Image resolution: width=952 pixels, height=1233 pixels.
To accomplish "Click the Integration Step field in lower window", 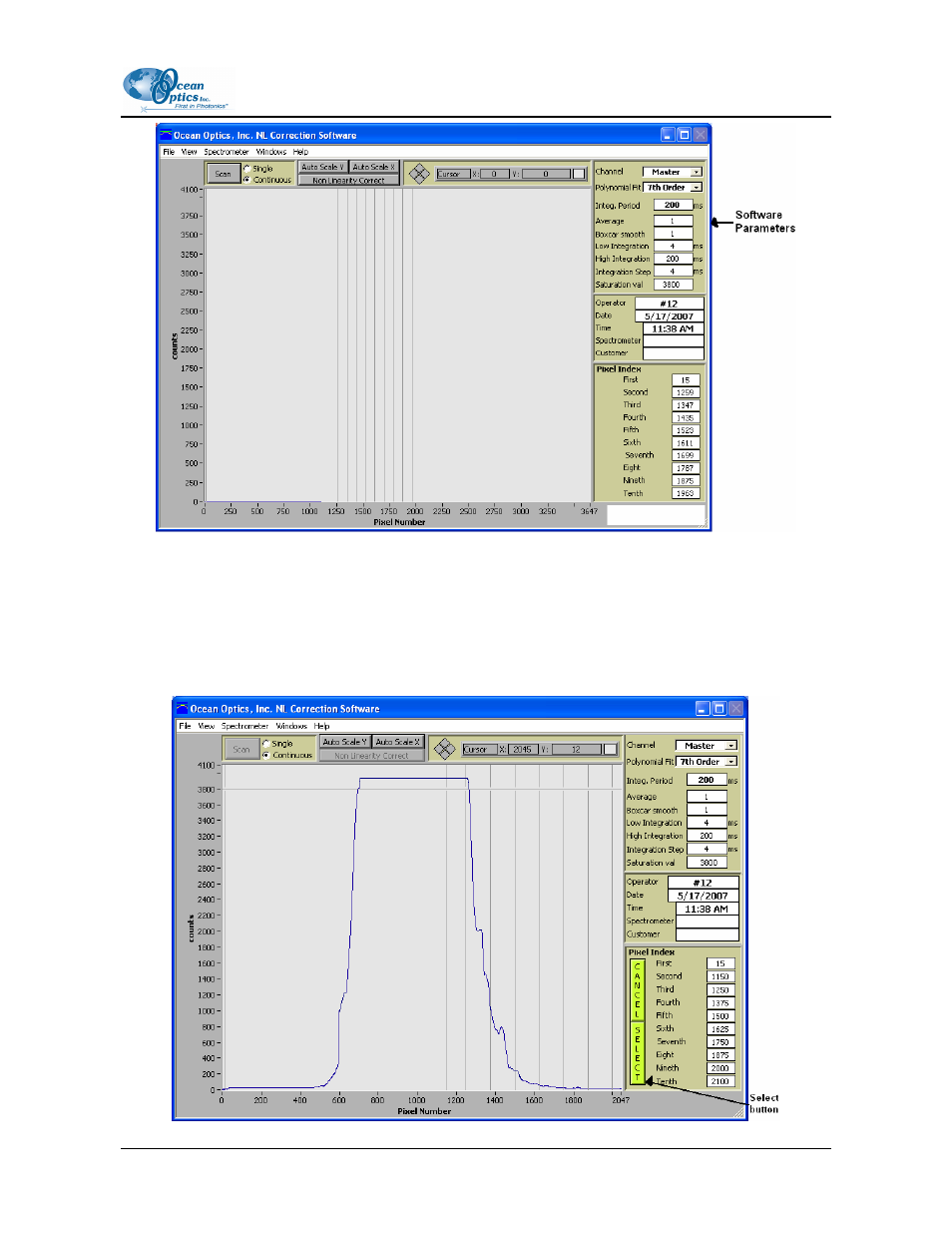I will [707, 849].
